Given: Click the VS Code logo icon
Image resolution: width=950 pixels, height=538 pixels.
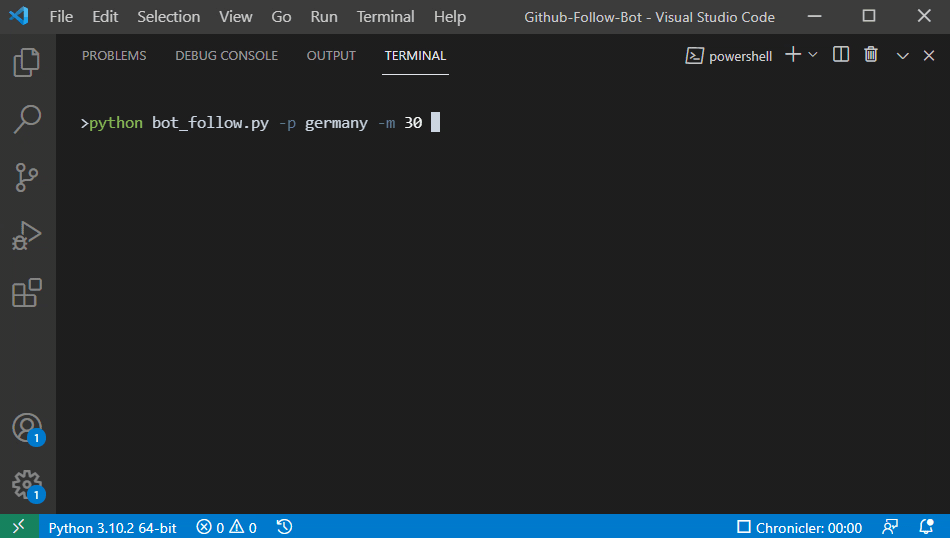Looking at the screenshot, I should click(x=19, y=15).
